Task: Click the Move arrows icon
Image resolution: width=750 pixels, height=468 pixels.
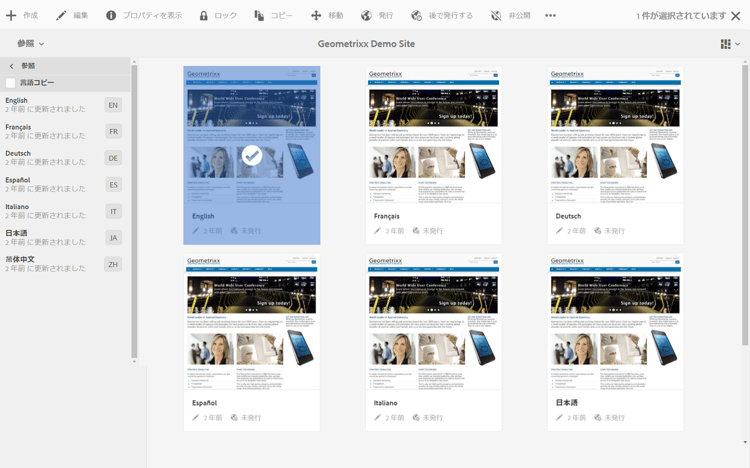Action: (316, 15)
